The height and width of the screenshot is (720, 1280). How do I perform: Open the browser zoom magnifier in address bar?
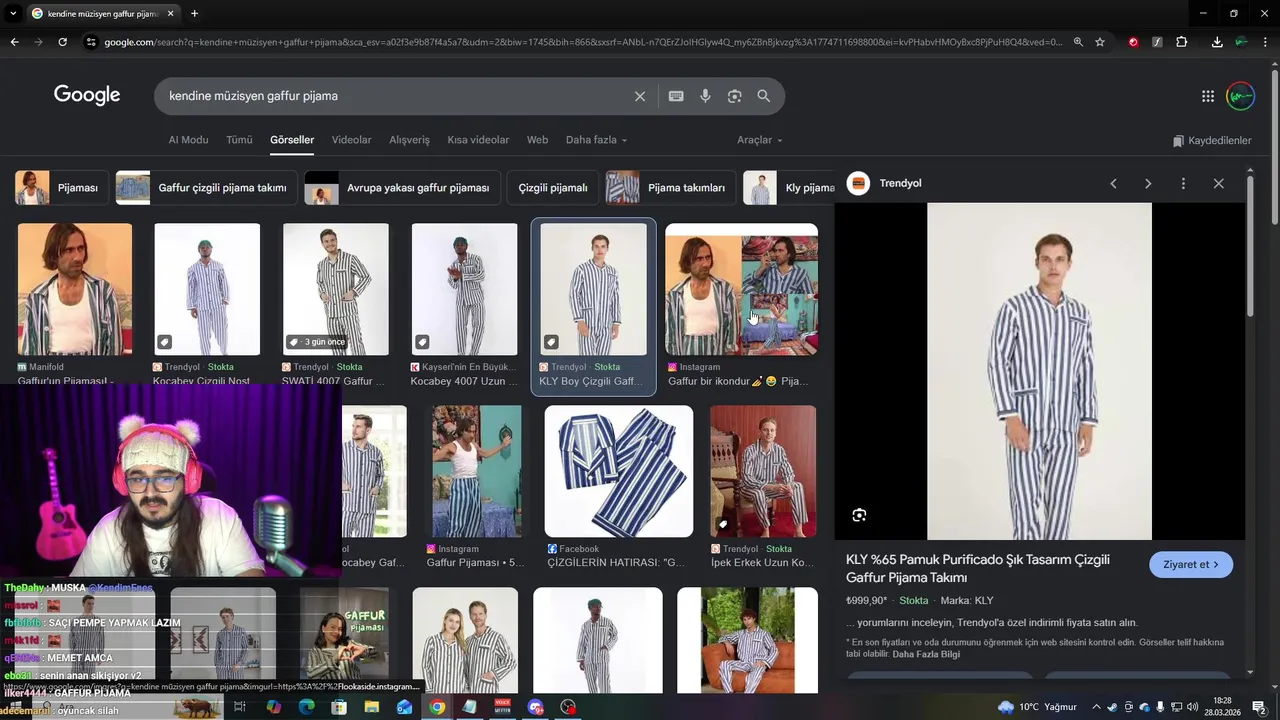click(1078, 42)
